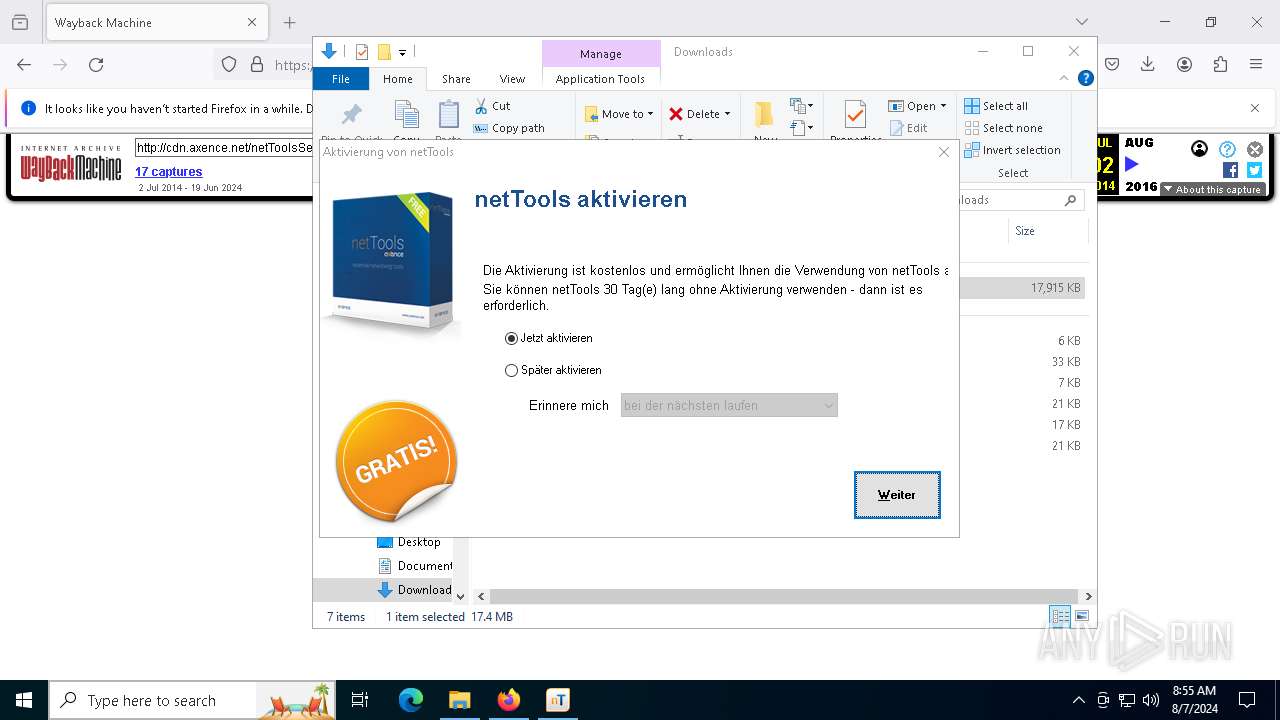Screen dimensions: 1280x720
Task: Open Customize Quick Access Toolbar dropdown
Action: (x=402, y=52)
